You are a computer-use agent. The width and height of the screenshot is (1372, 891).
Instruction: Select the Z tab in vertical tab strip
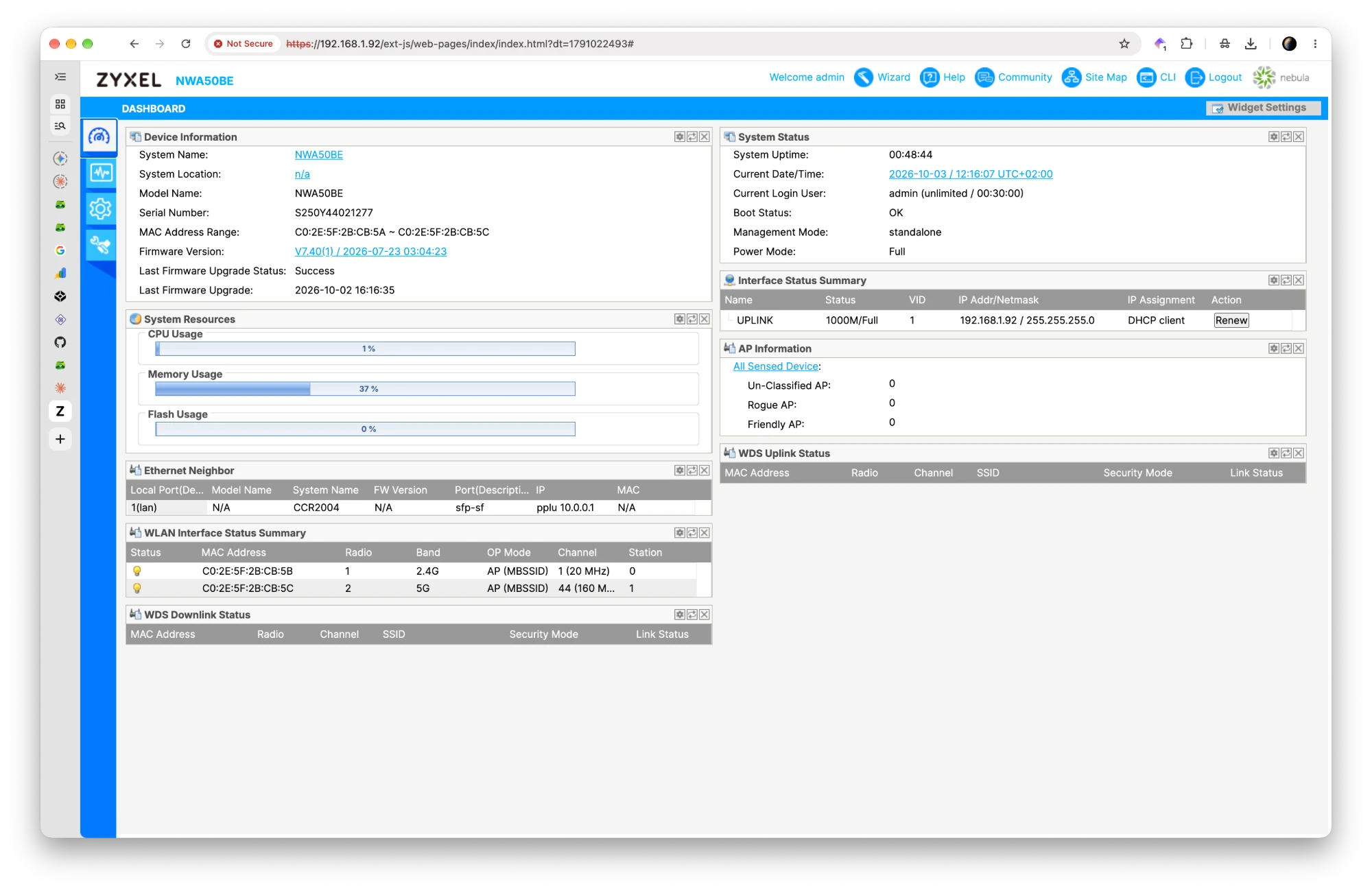60,411
